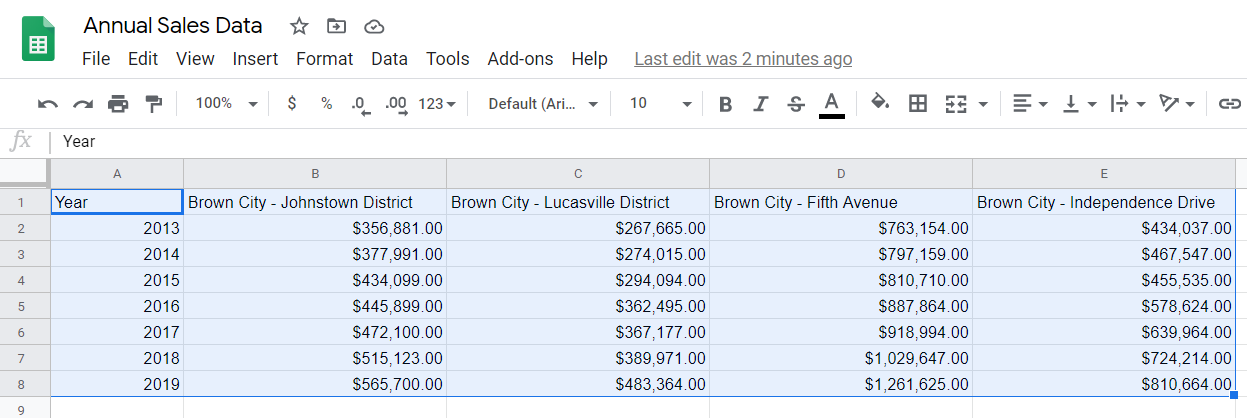Open the horizontal align dropdown
The width and height of the screenshot is (1247, 418).
(1029, 104)
